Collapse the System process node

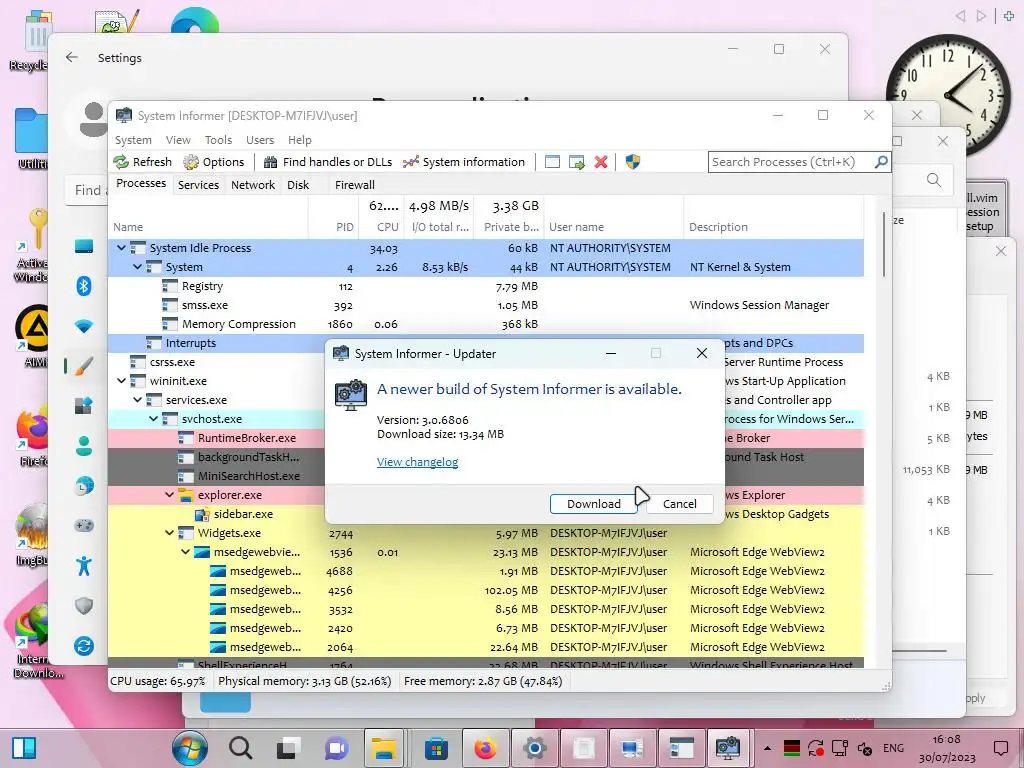137,266
